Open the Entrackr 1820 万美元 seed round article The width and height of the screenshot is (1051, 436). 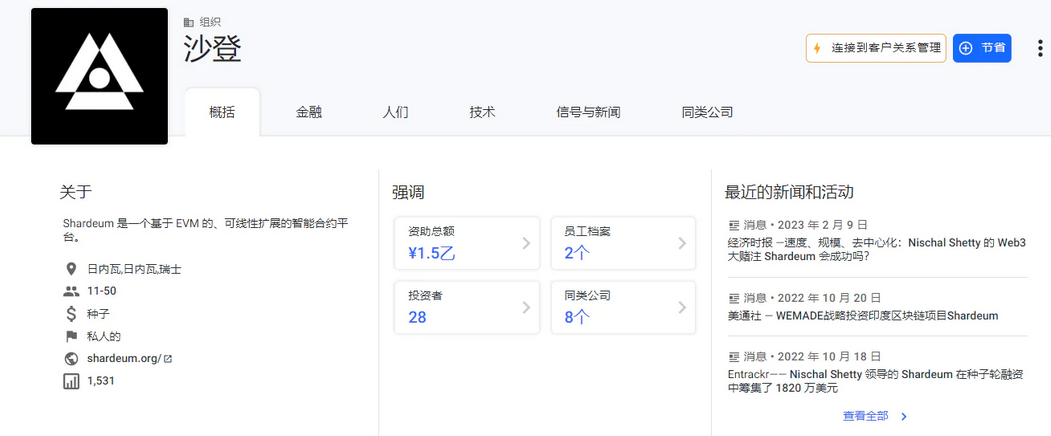[x=875, y=381]
